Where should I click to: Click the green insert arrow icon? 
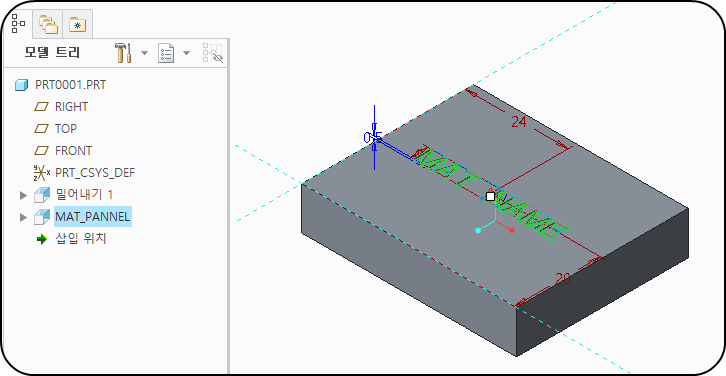[x=42, y=239]
